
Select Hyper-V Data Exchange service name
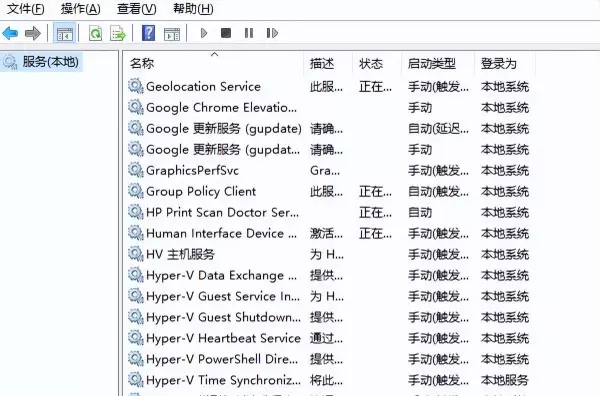(222, 275)
